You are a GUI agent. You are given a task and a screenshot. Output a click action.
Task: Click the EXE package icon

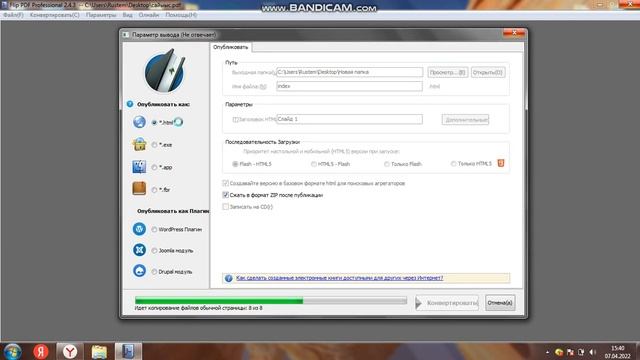click(139, 144)
